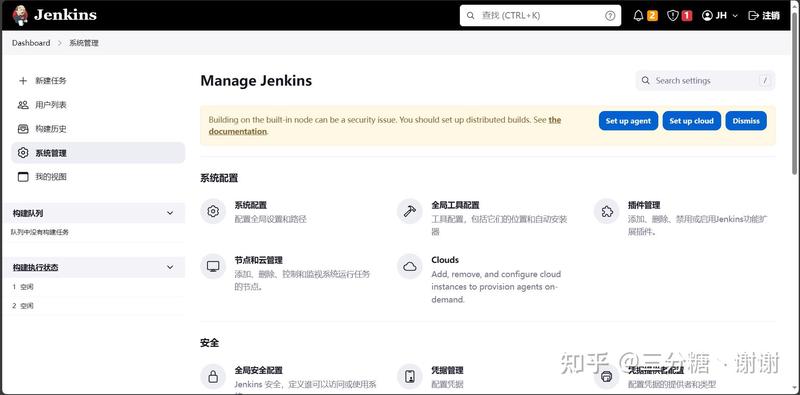Click the Jenkins butler logo icon
The width and height of the screenshot is (800, 395).
(x=20, y=15)
